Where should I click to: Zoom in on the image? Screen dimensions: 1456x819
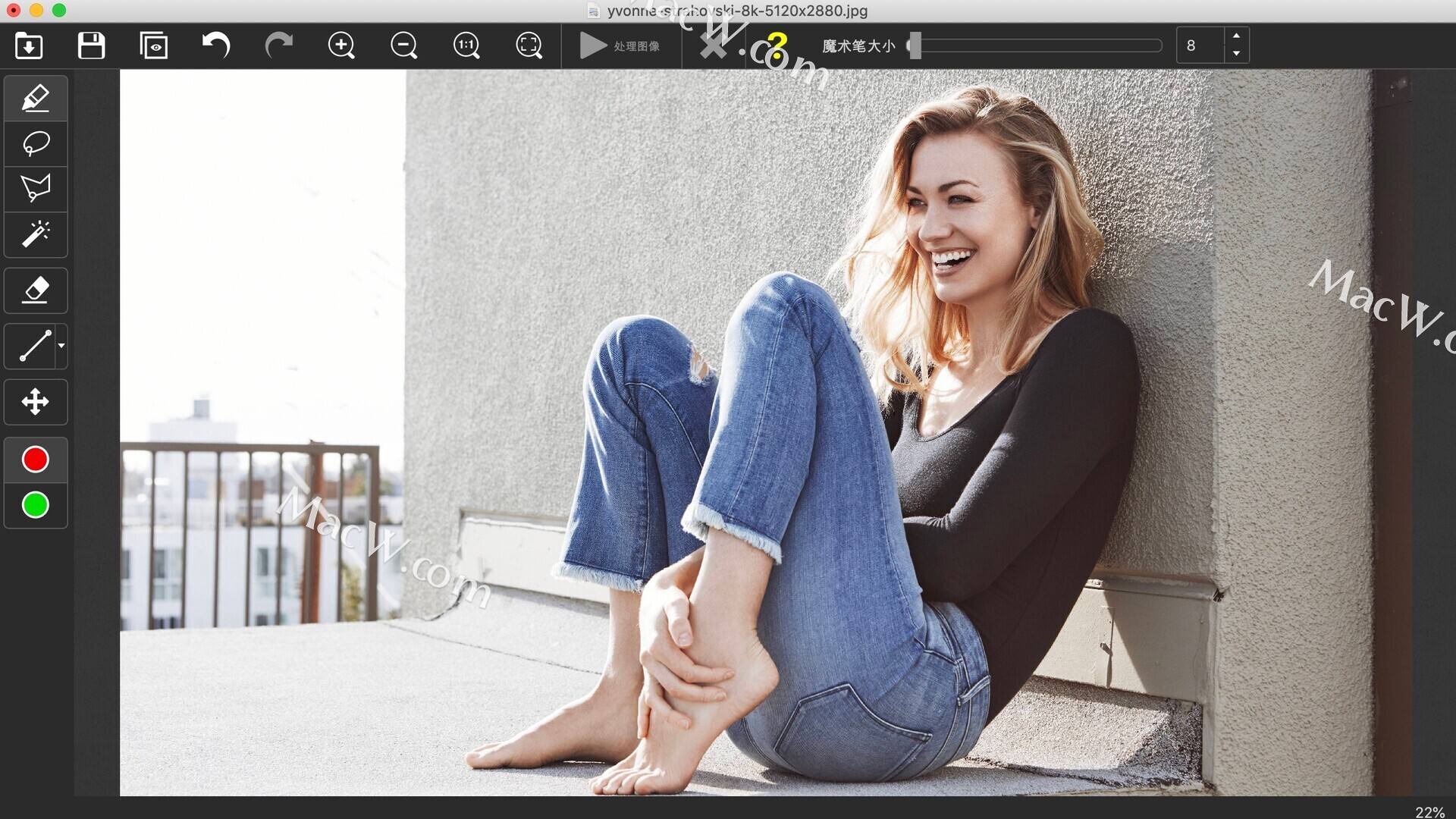click(341, 45)
